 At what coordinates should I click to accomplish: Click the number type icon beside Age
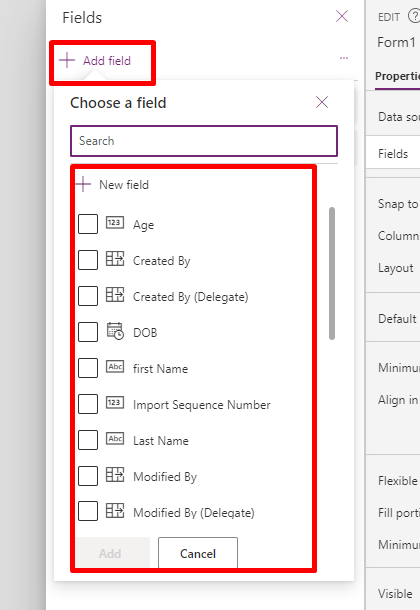pyautogui.click(x=115, y=223)
